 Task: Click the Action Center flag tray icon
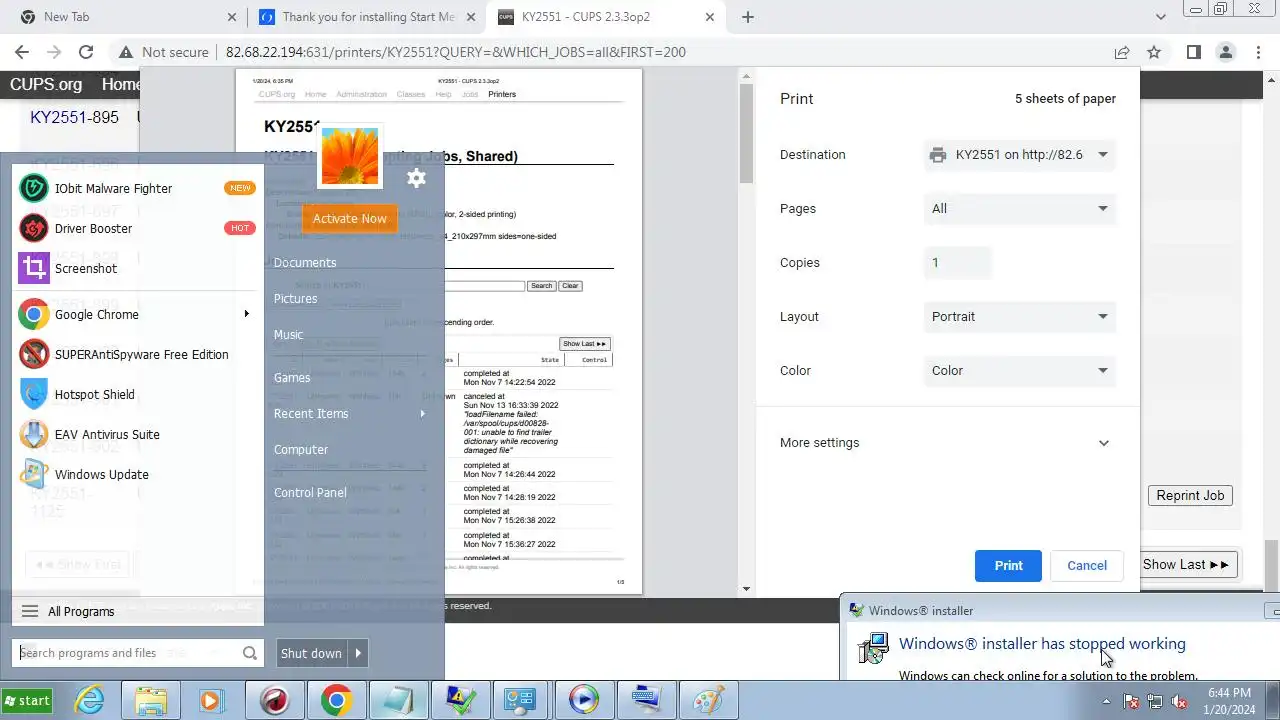point(1131,701)
